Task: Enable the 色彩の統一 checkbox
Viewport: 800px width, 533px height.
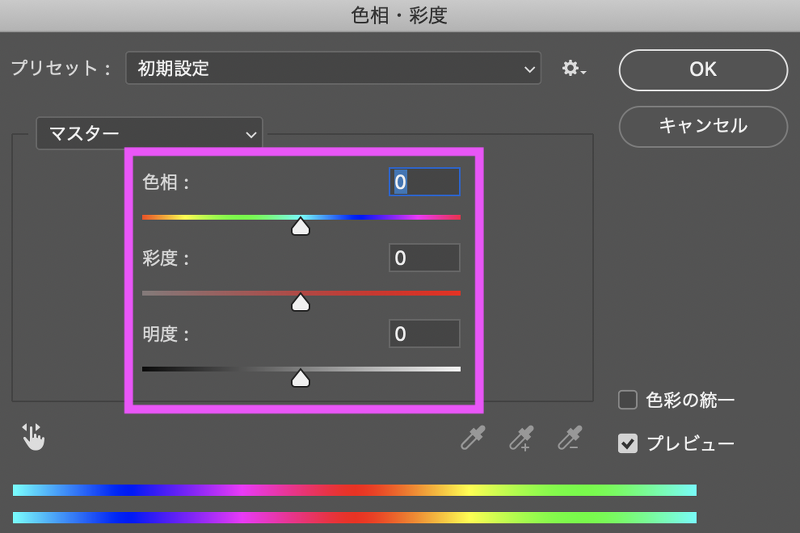Action: (x=628, y=401)
